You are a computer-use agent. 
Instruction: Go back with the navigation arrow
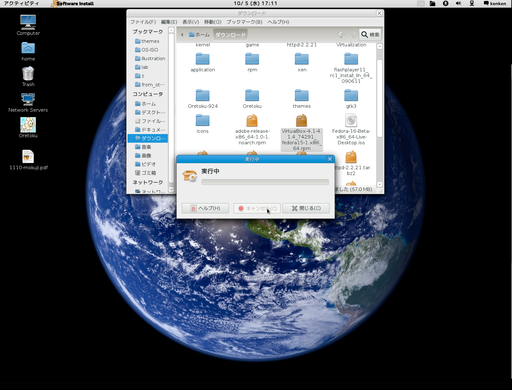click(341, 34)
